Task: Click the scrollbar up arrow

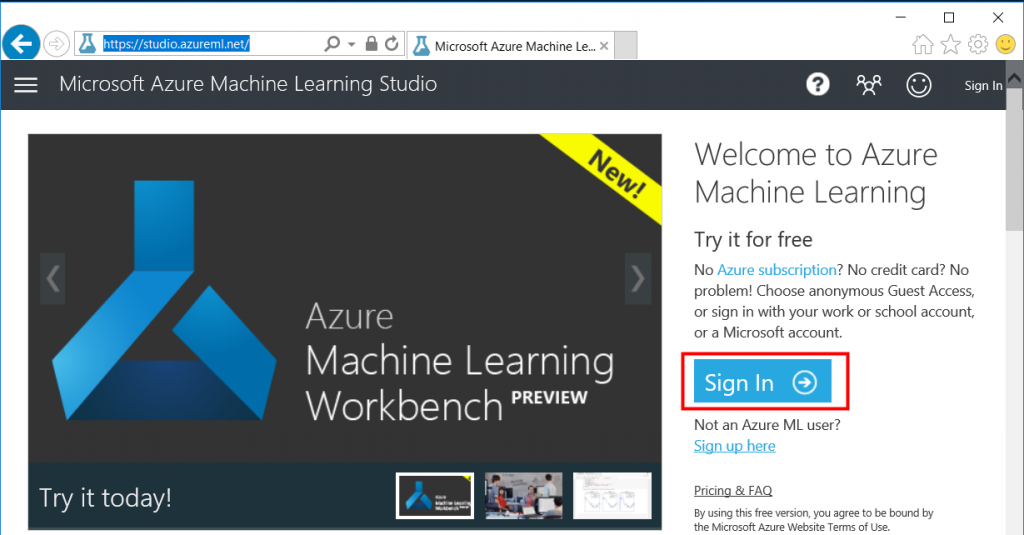Action: click(1014, 78)
